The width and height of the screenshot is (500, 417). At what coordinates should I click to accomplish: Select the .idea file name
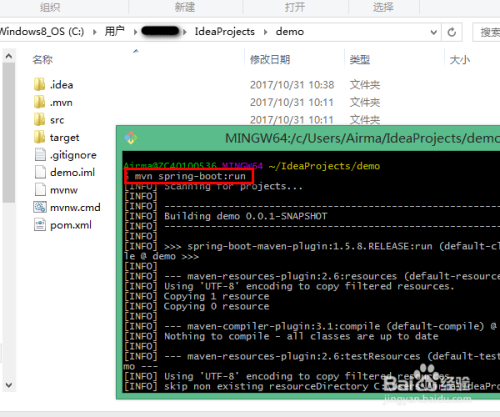point(61,85)
